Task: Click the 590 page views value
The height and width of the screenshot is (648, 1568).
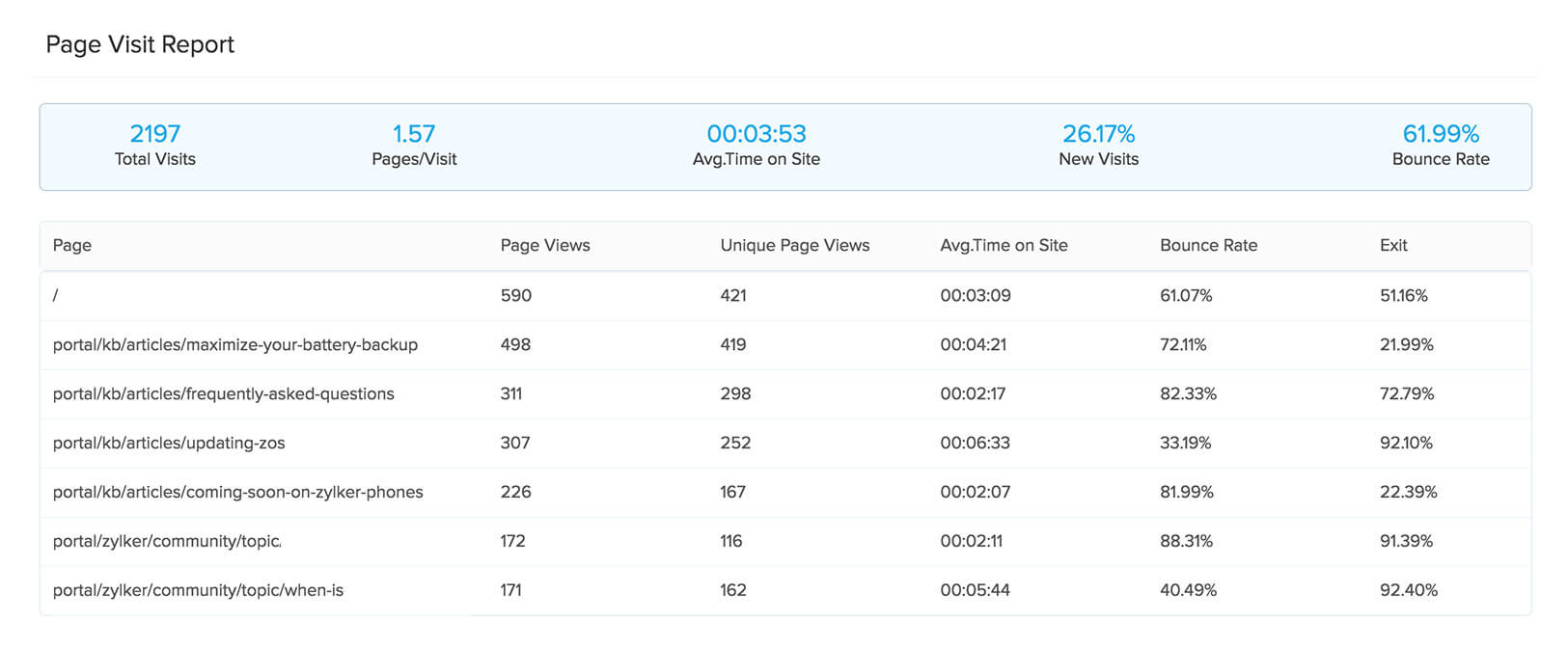Action: click(515, 295)
